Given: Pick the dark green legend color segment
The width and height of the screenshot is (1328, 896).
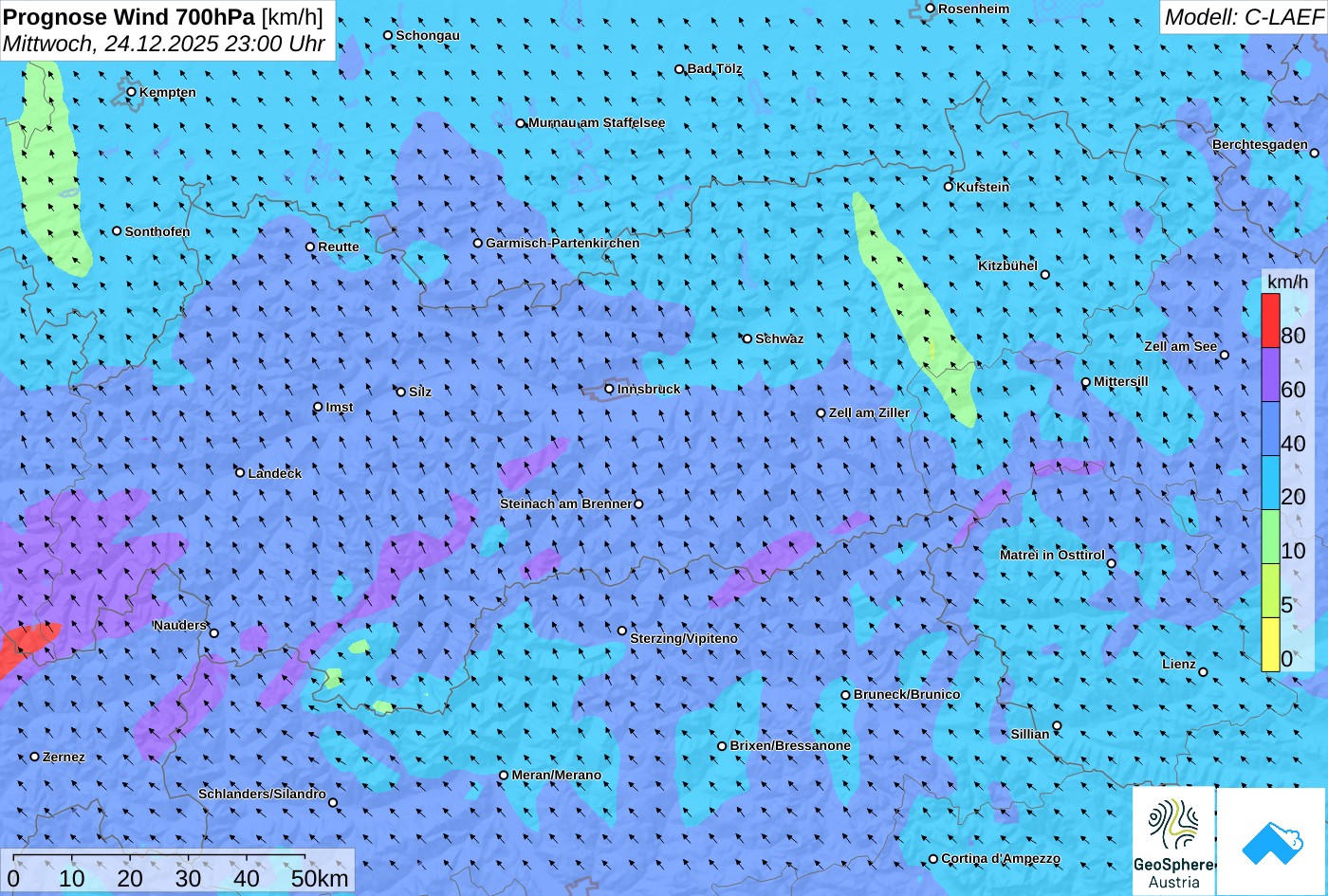Looking at the screenshot, I should pos(1270,537).
